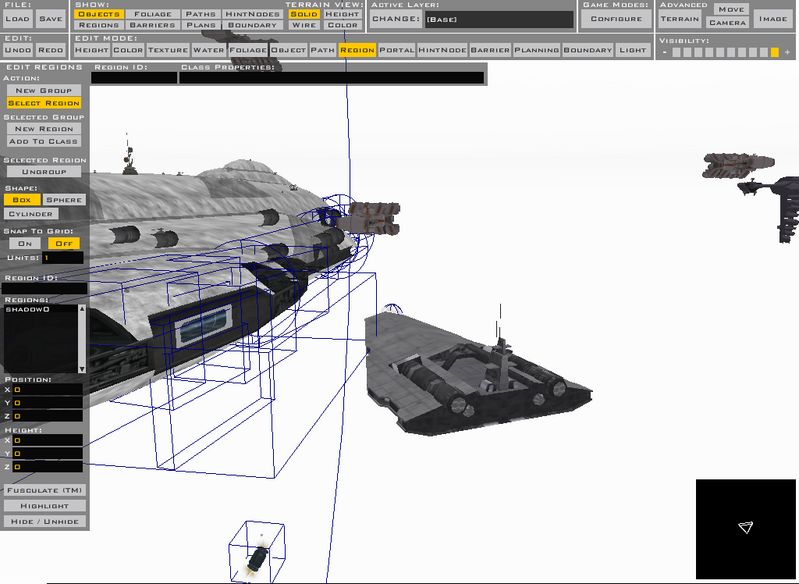Viewport: 799px width, 584px height.
Task: Select the first visibility square beside minus
Action: 676,52
